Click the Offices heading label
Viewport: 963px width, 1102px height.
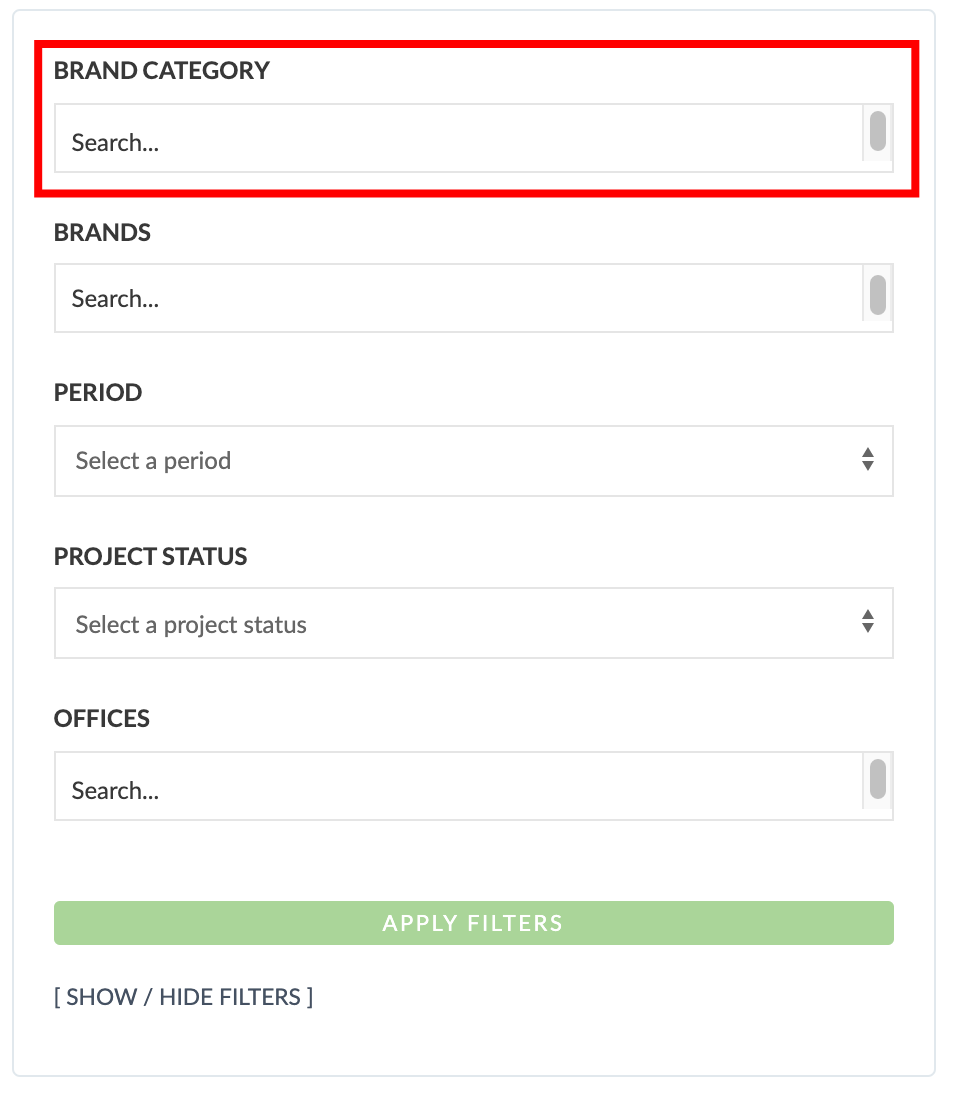(102, 719)
